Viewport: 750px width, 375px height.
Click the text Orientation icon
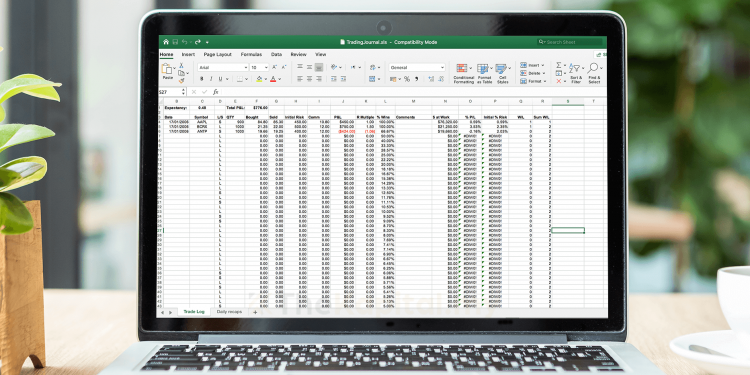334,67
